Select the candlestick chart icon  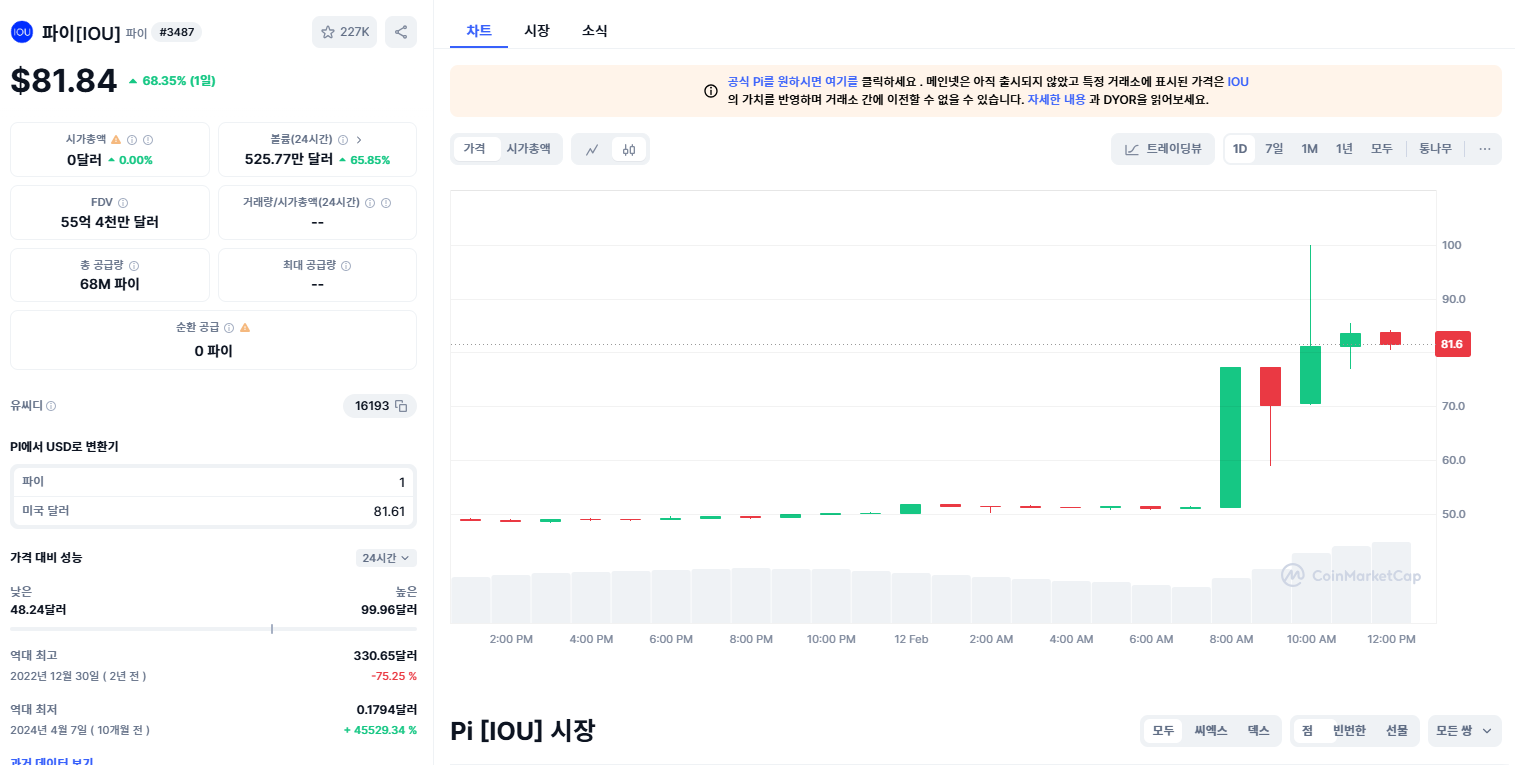coord(629,149)
